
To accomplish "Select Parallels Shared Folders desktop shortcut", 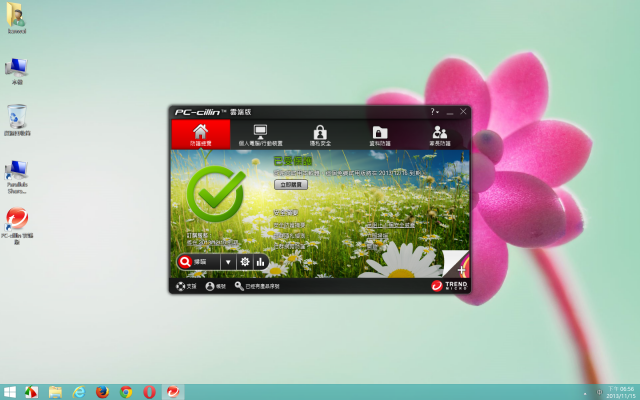I will pyautogui.click(x=17, y=177).
